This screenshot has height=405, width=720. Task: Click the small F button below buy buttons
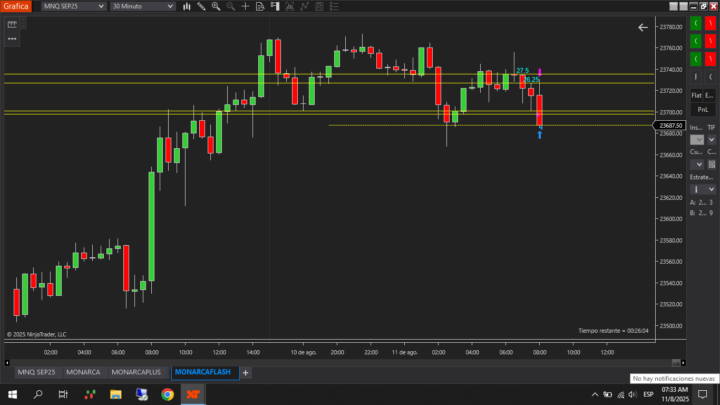click(x=696, y=77)
